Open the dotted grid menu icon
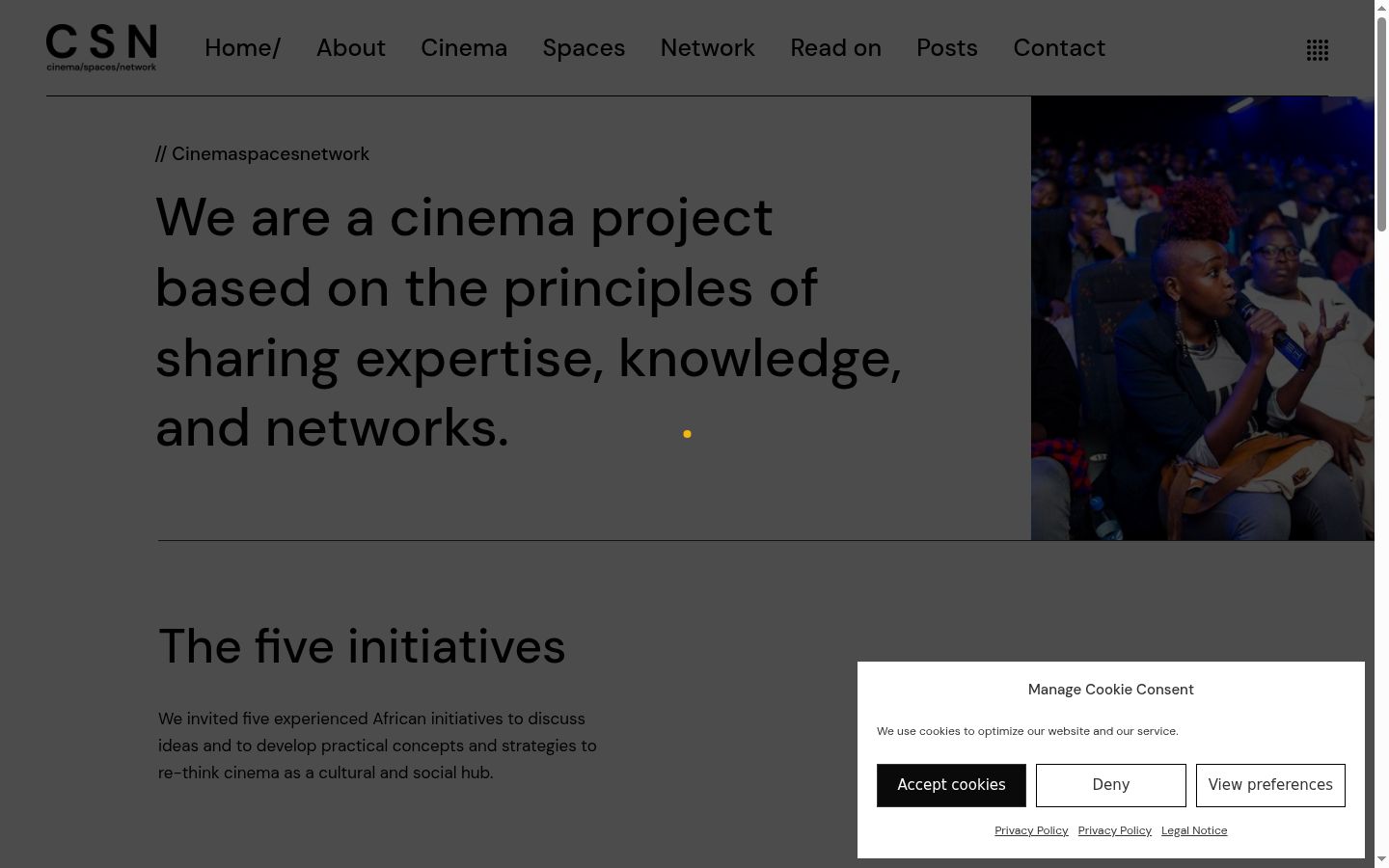Image resolution: width=1389 pixels, height=868 pixels. tap(1318, 50)
